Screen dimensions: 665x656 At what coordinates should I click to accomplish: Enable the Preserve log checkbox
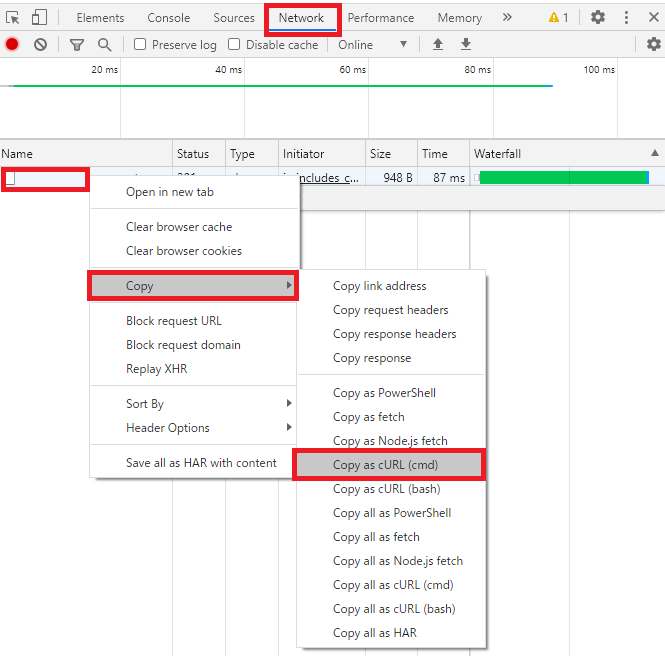pos(140,44)
